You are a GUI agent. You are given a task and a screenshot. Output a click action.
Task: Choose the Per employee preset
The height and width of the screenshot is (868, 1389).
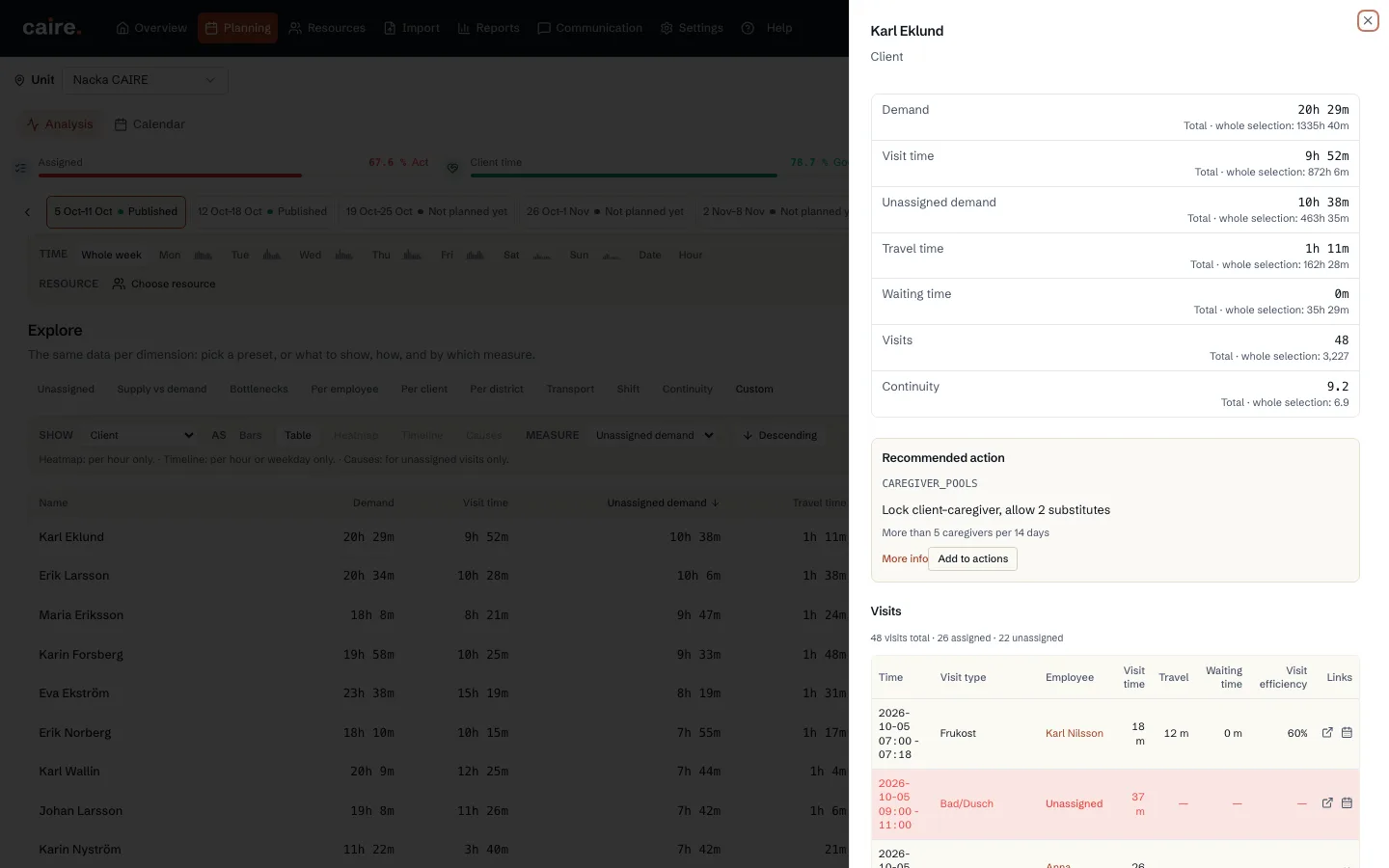pos(344,390)
